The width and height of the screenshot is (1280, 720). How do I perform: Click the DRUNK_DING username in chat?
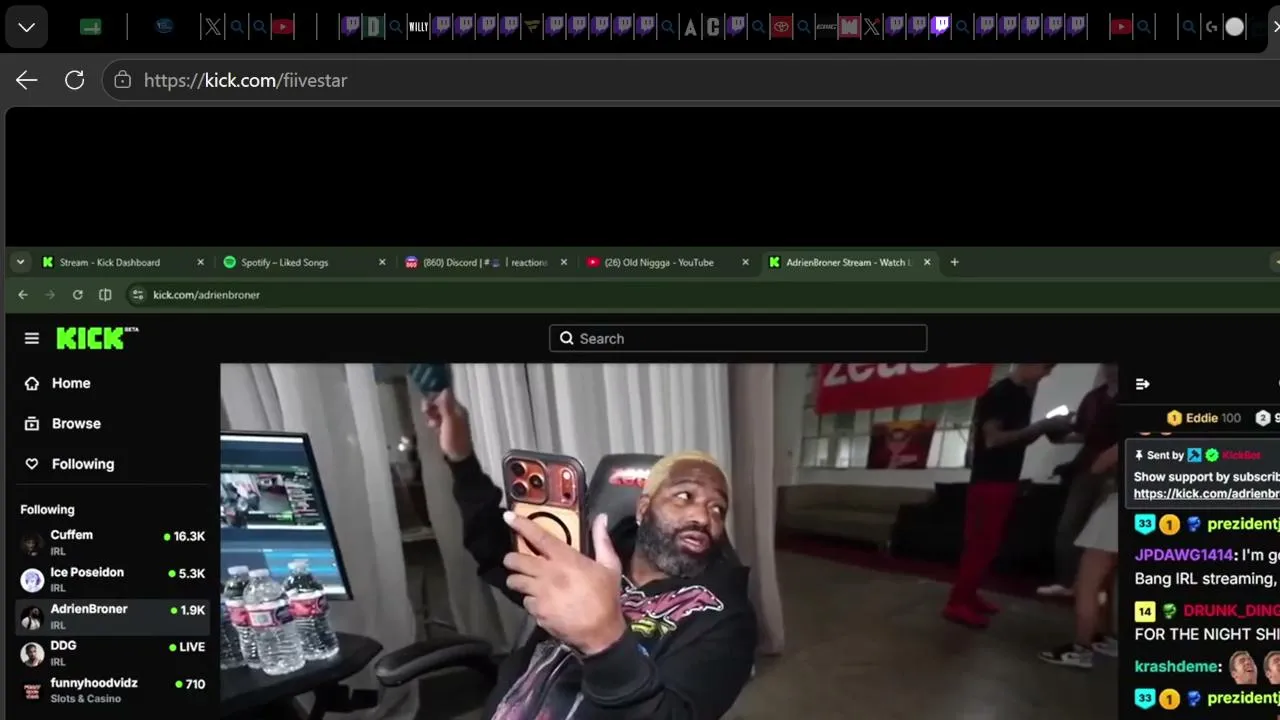1232,611
